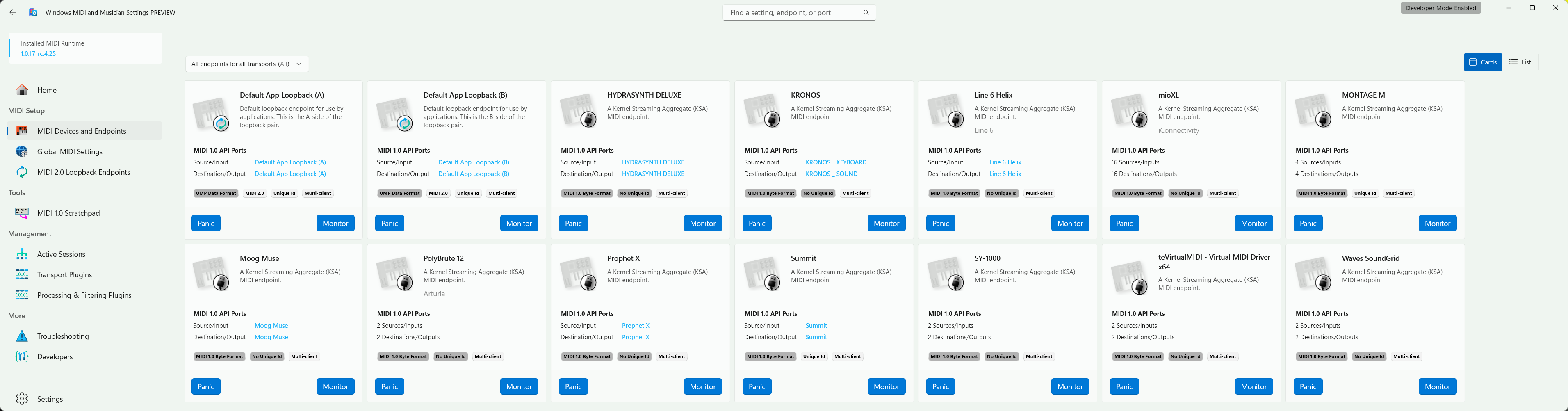The image size is (1568, 411).
Task: Switch to Cards view
Action: 1482,62
